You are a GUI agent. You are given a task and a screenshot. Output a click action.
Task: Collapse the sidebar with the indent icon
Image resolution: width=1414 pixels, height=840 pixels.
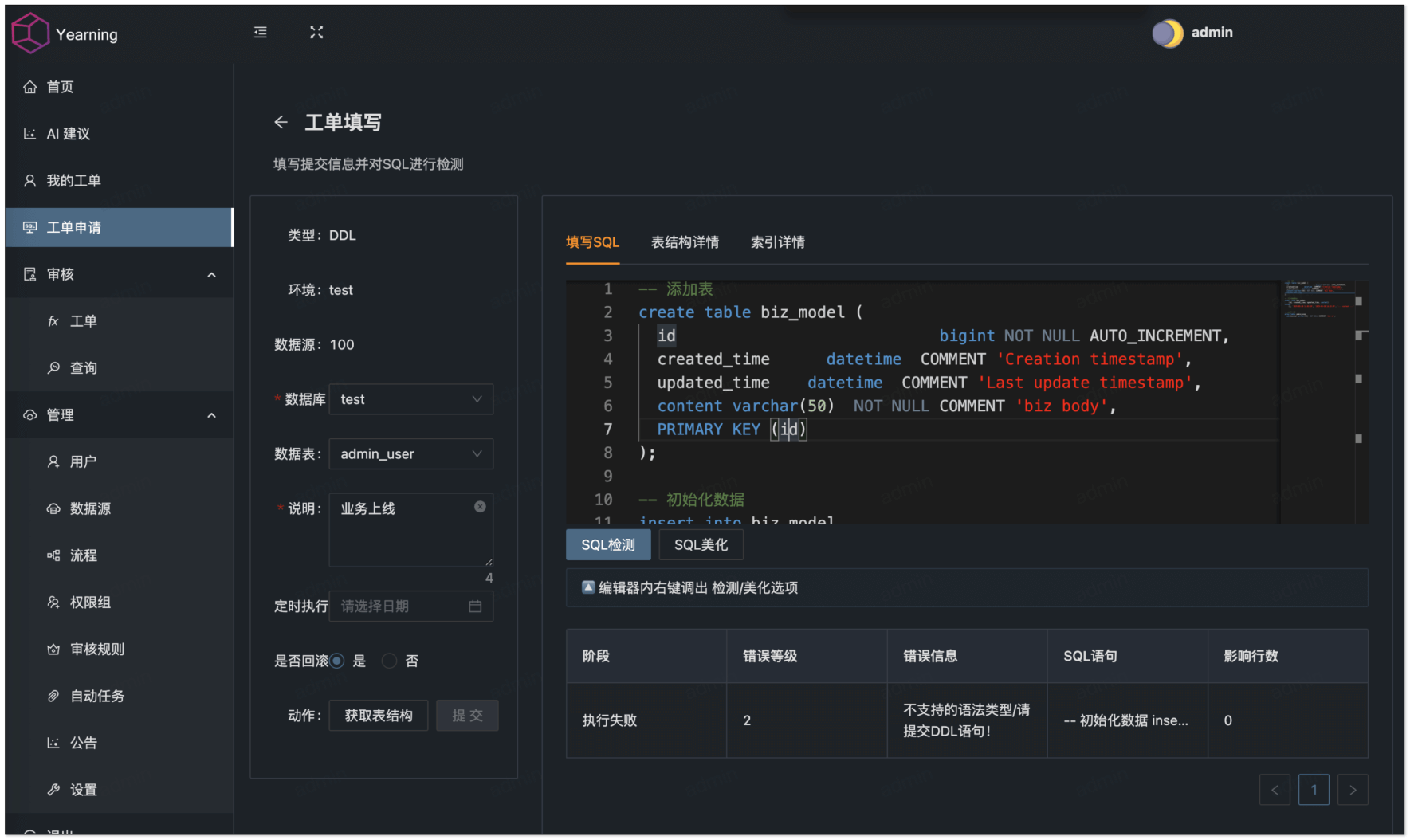point(259,32)
